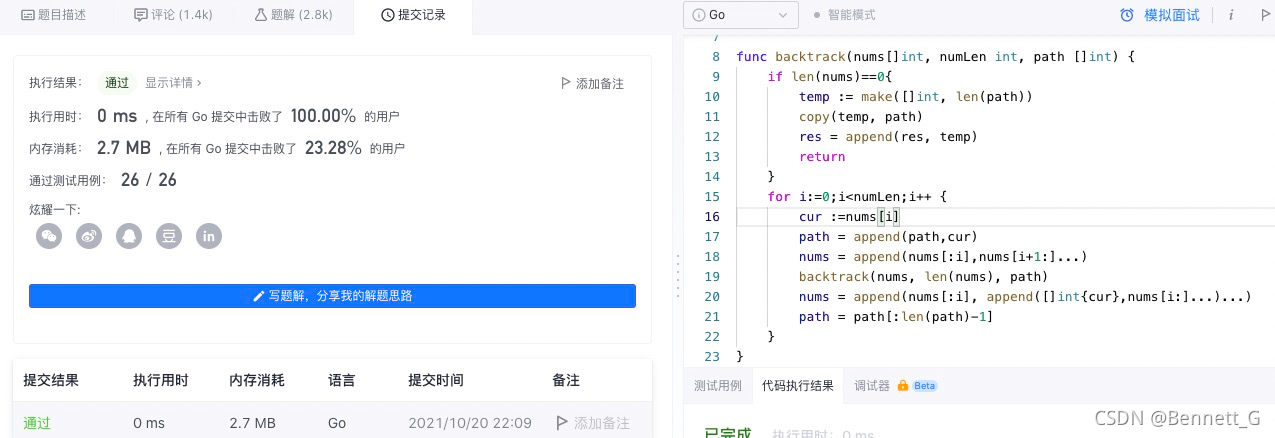
Task: Expand 显示详情 details
Action: click(173, 83)
